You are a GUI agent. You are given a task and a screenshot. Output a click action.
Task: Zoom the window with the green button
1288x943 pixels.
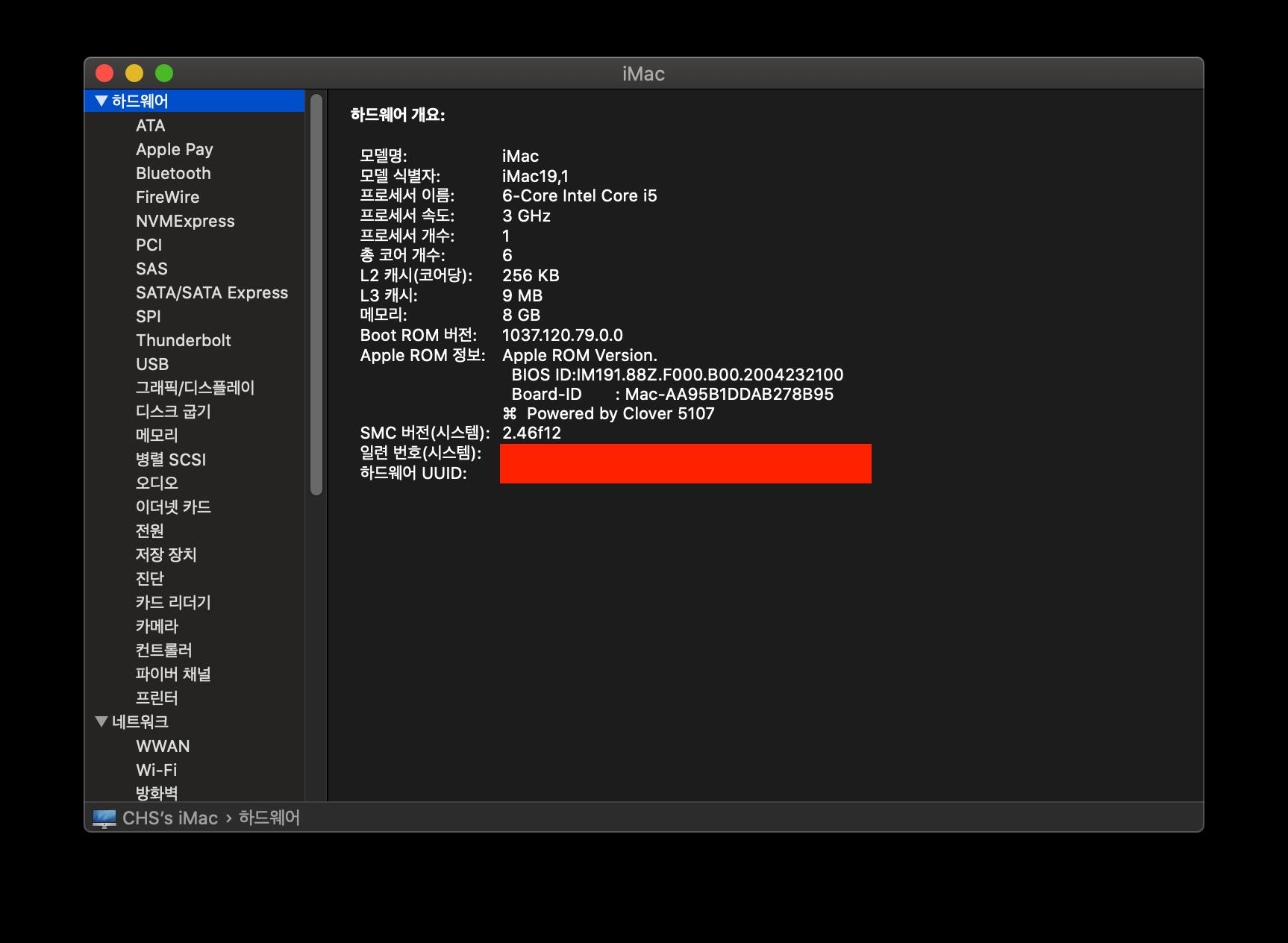tap(164, 73)
